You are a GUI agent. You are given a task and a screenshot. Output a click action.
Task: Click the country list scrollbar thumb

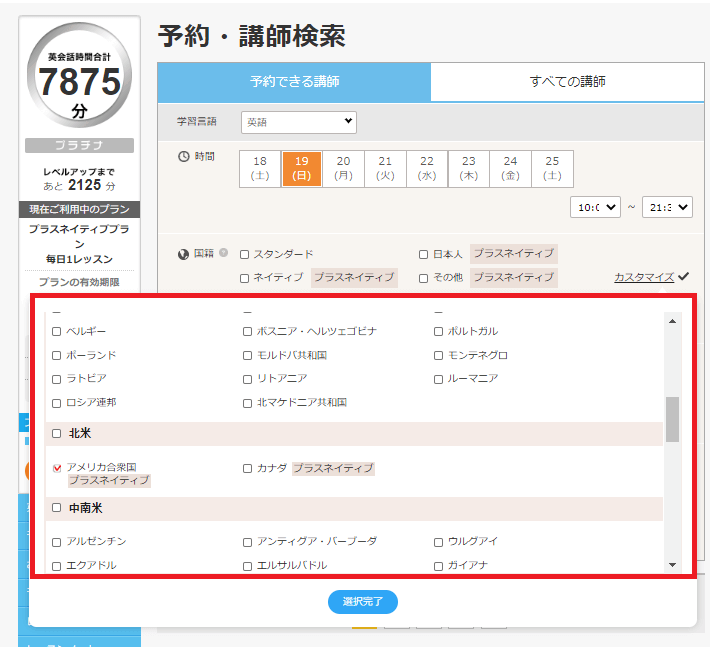672,419
